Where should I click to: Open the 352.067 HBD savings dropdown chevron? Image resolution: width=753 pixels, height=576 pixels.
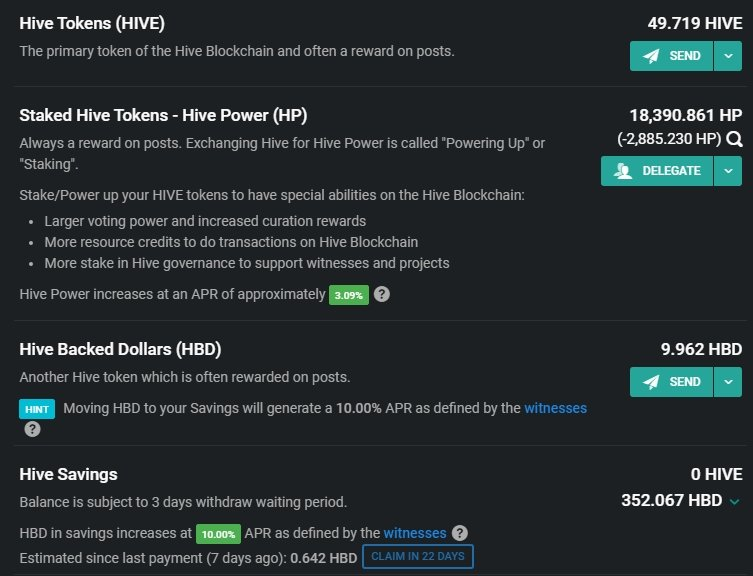tap(734, 502)
